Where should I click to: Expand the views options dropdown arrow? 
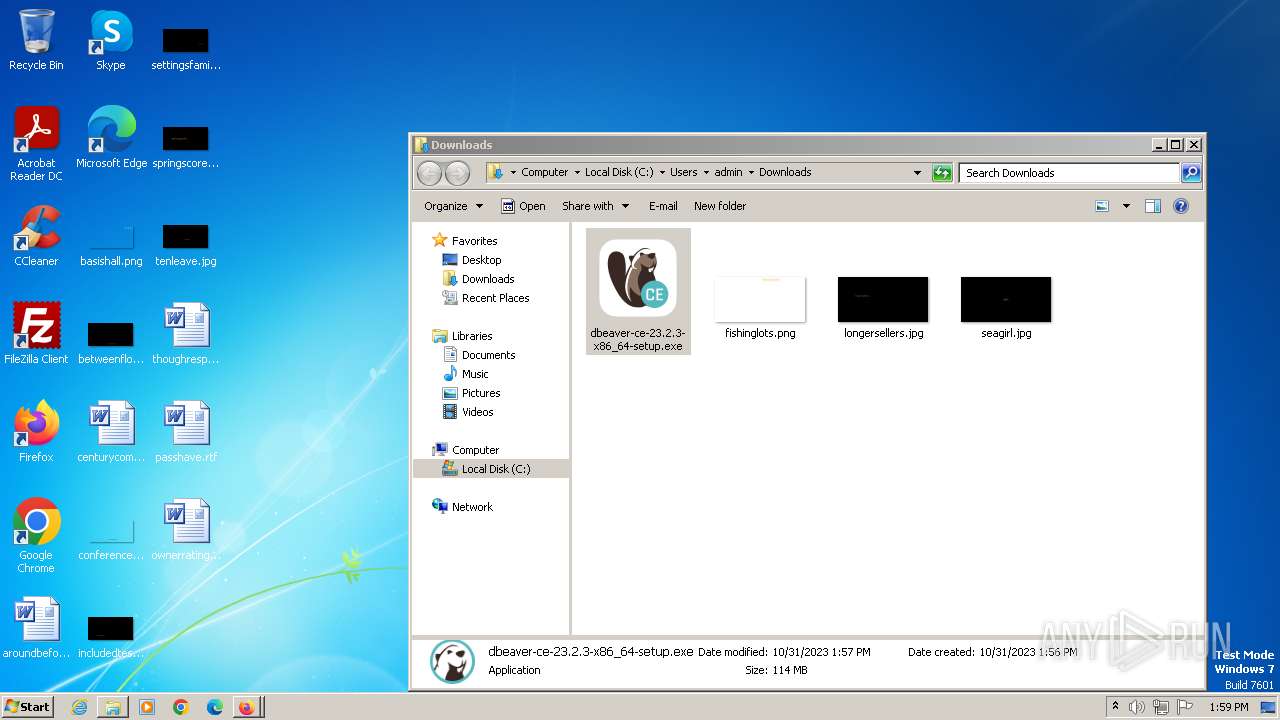1126,206
